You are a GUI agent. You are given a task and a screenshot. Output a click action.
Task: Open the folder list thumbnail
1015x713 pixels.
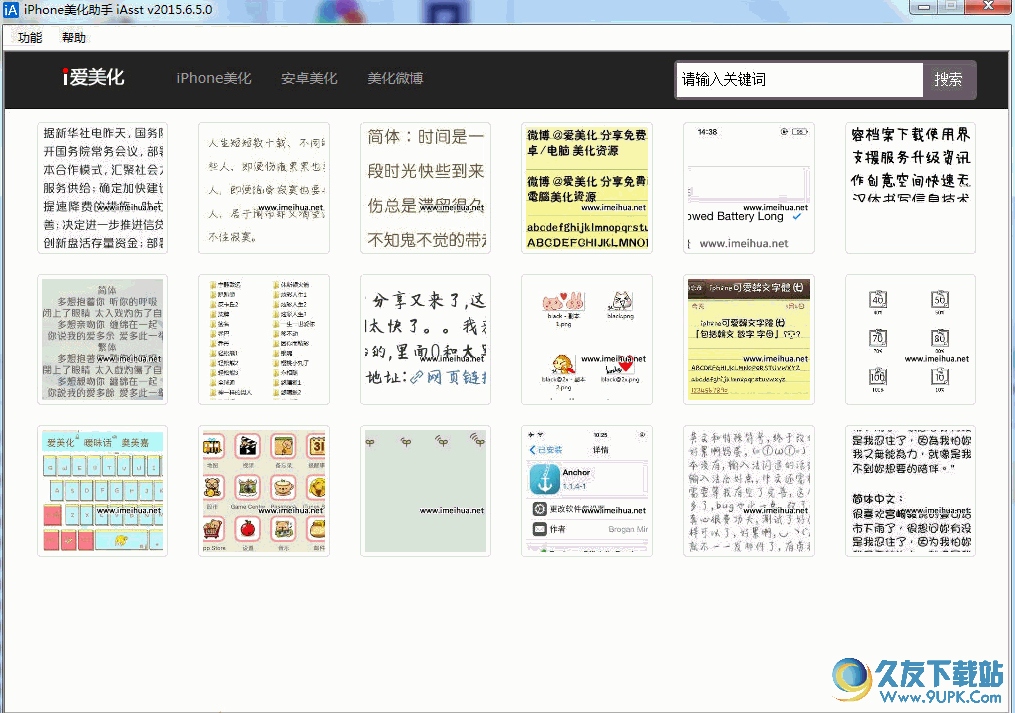click(x=263, y=339)
